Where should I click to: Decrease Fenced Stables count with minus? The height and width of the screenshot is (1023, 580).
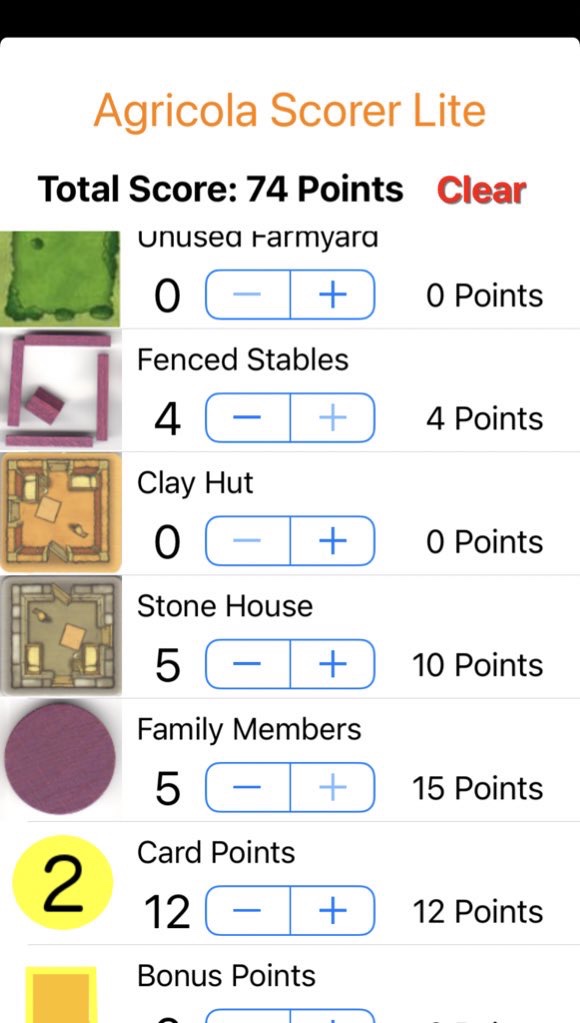(248, 418)
